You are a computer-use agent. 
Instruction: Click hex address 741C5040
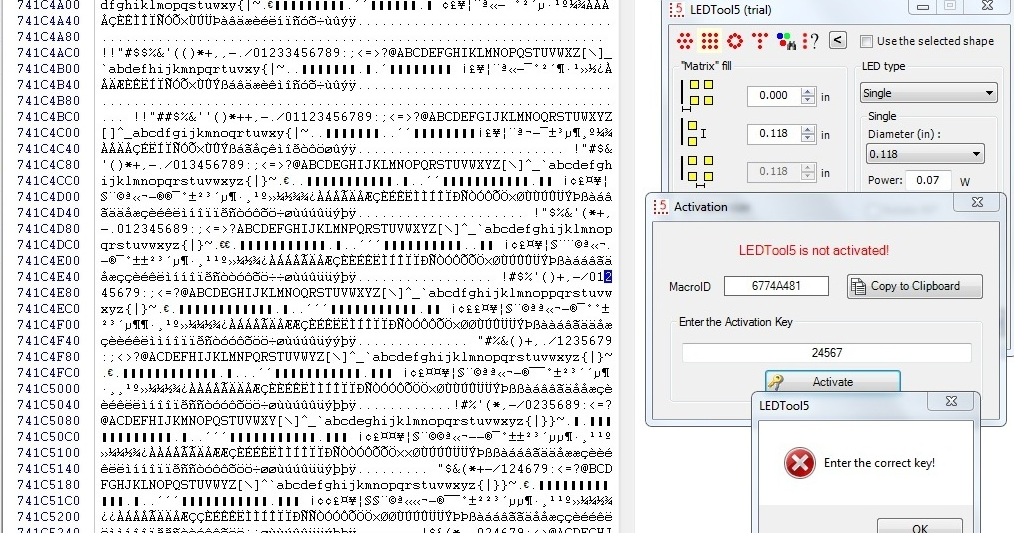coord(49,405)
